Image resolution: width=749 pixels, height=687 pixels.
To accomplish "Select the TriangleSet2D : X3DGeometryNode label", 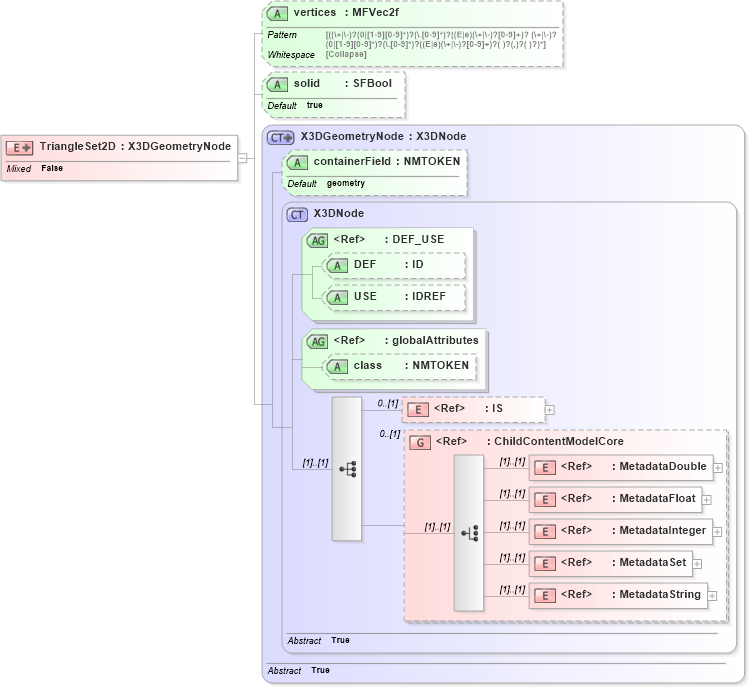I will (x=135, y=146).
